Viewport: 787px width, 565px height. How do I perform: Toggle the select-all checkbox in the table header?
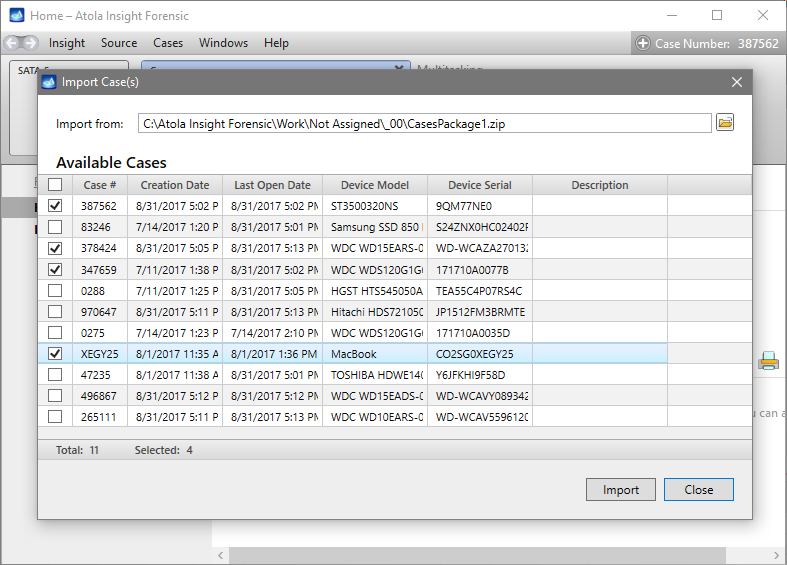[x=55, y=185]
